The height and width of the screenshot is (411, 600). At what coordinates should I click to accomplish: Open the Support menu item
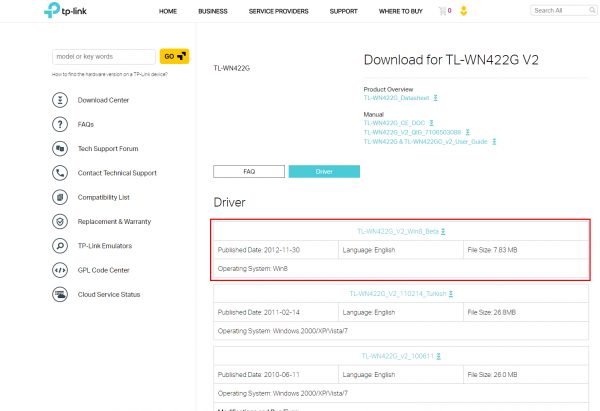343,11
